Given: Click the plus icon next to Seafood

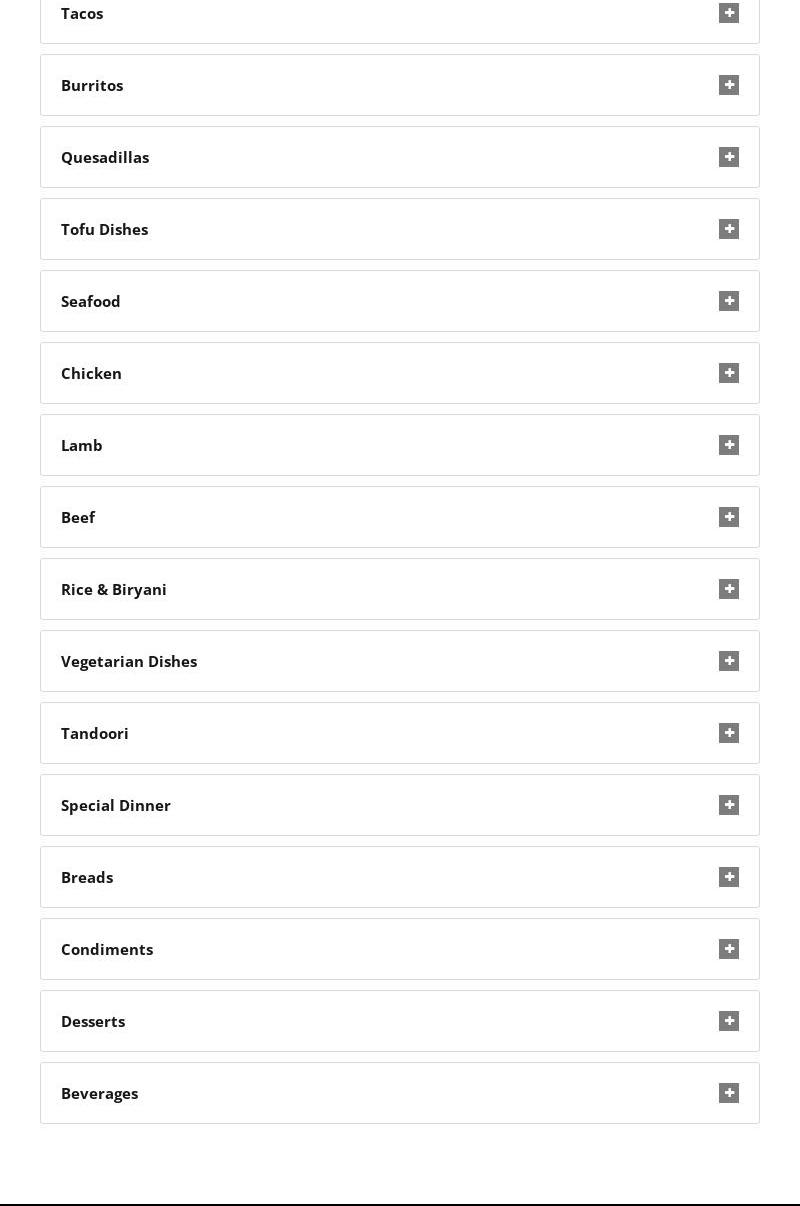Looking at the screenshot, I should coord(729,301).
